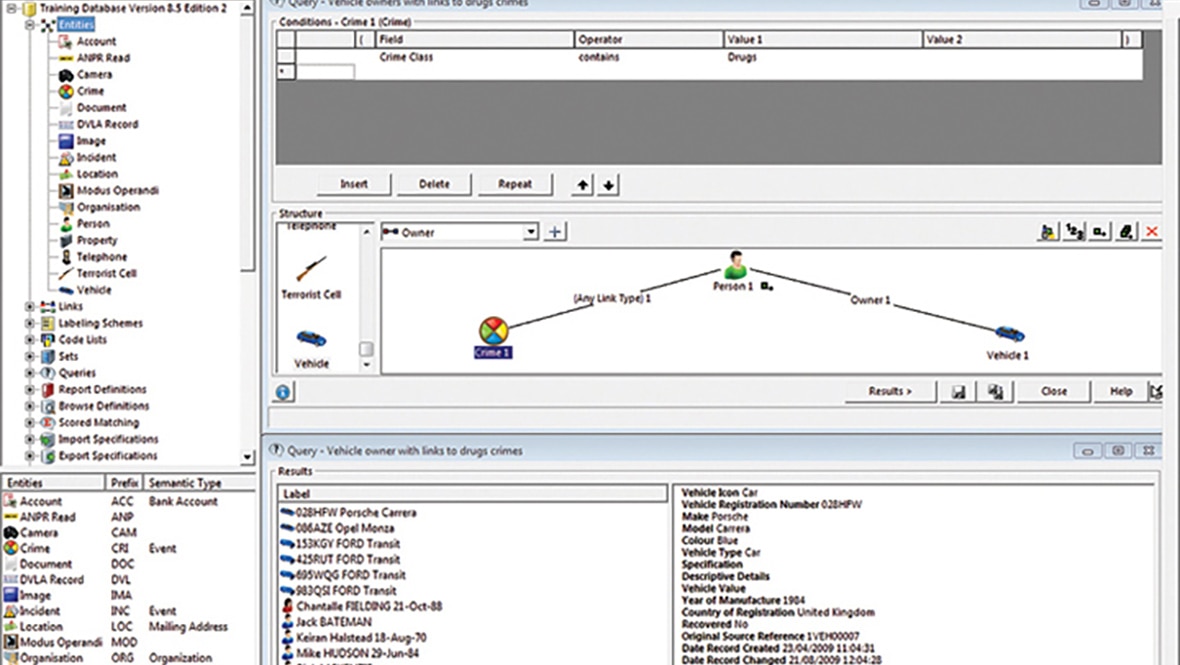Image resolution: width=1180 pixels, height=665 pixels.
Task: Click the Results > button
Action: 890,392
